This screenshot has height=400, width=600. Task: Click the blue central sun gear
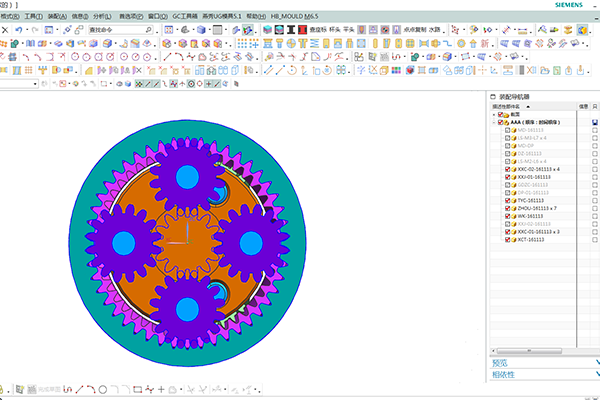click(186, 241)
